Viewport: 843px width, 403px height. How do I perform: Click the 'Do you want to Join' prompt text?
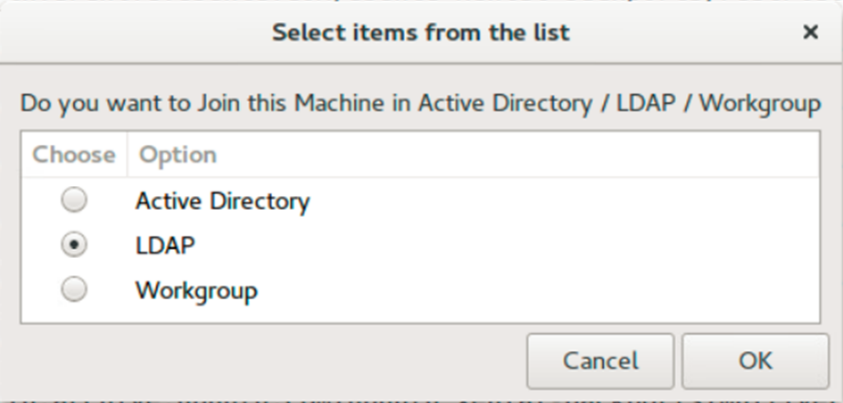tap(420, 103)
